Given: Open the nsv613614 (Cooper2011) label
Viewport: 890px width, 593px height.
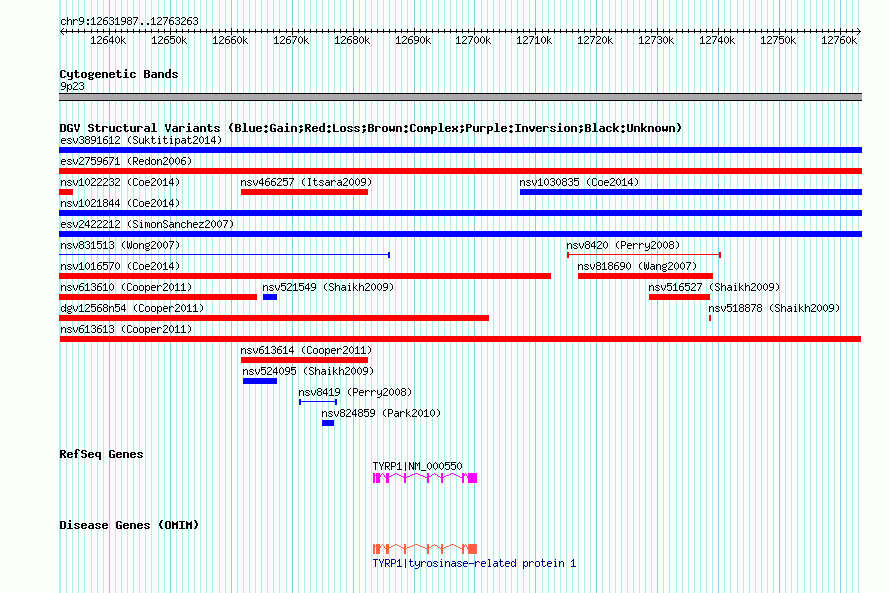Looking at the screenshot, I should point(306,350).
